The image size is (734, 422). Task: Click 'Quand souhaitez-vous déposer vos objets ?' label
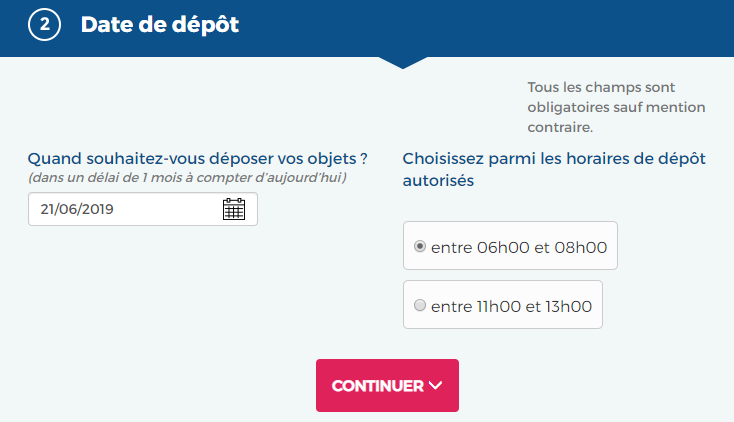[198, 159]
